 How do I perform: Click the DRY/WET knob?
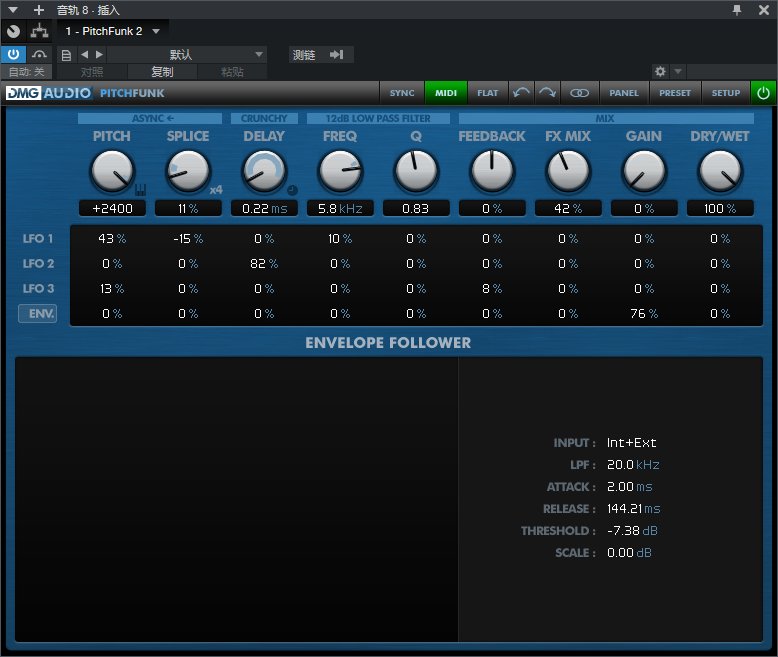coord(720,171)
